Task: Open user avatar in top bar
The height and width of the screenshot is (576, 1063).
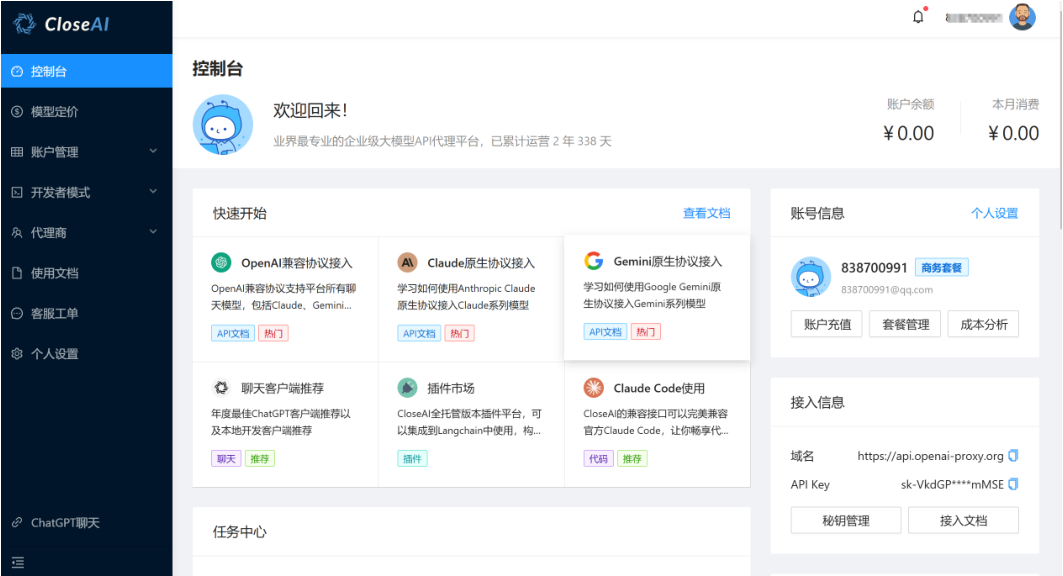Action: 1022,17
